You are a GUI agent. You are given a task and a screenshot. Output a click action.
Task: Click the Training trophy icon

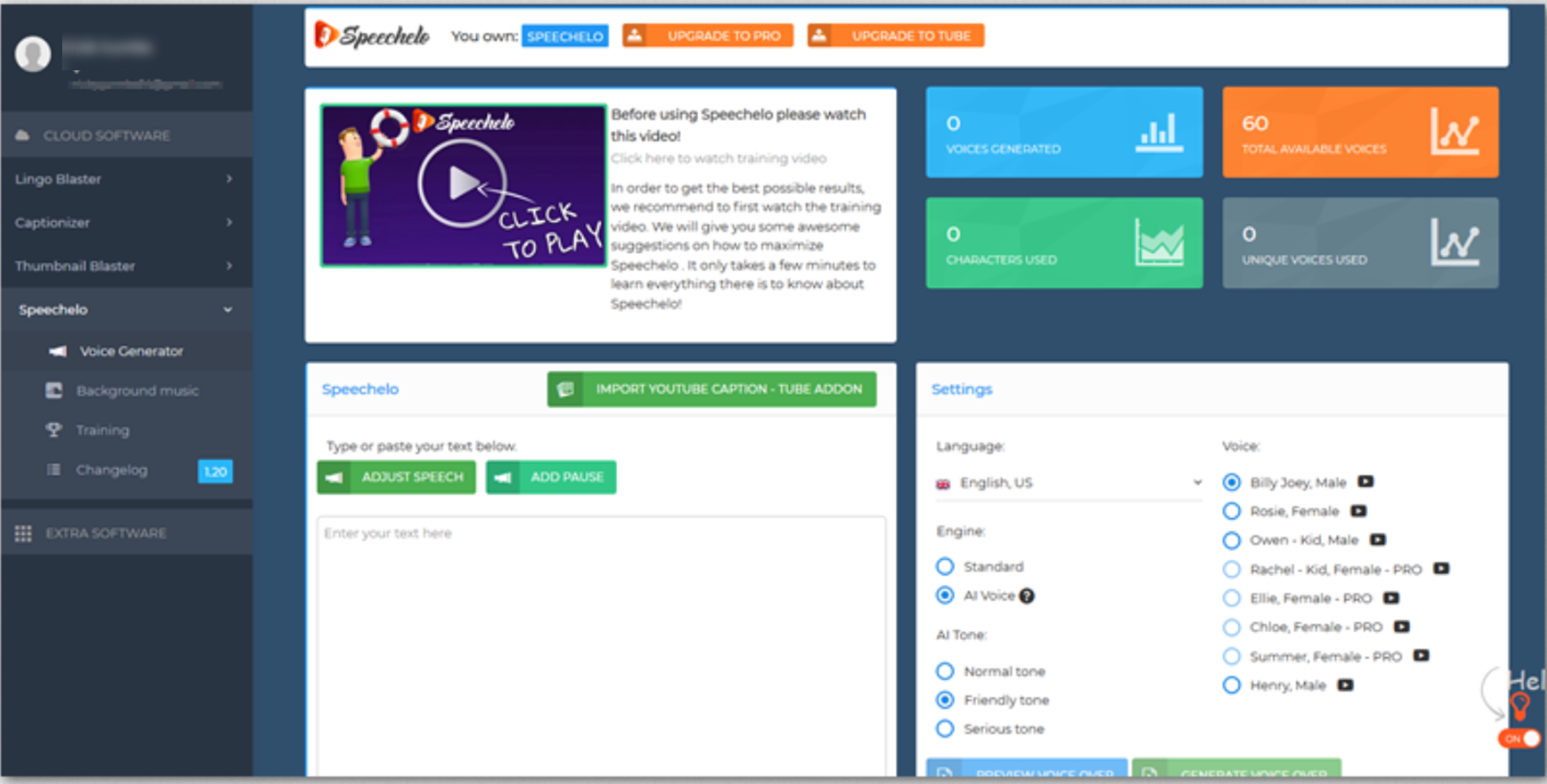point(54,430)
